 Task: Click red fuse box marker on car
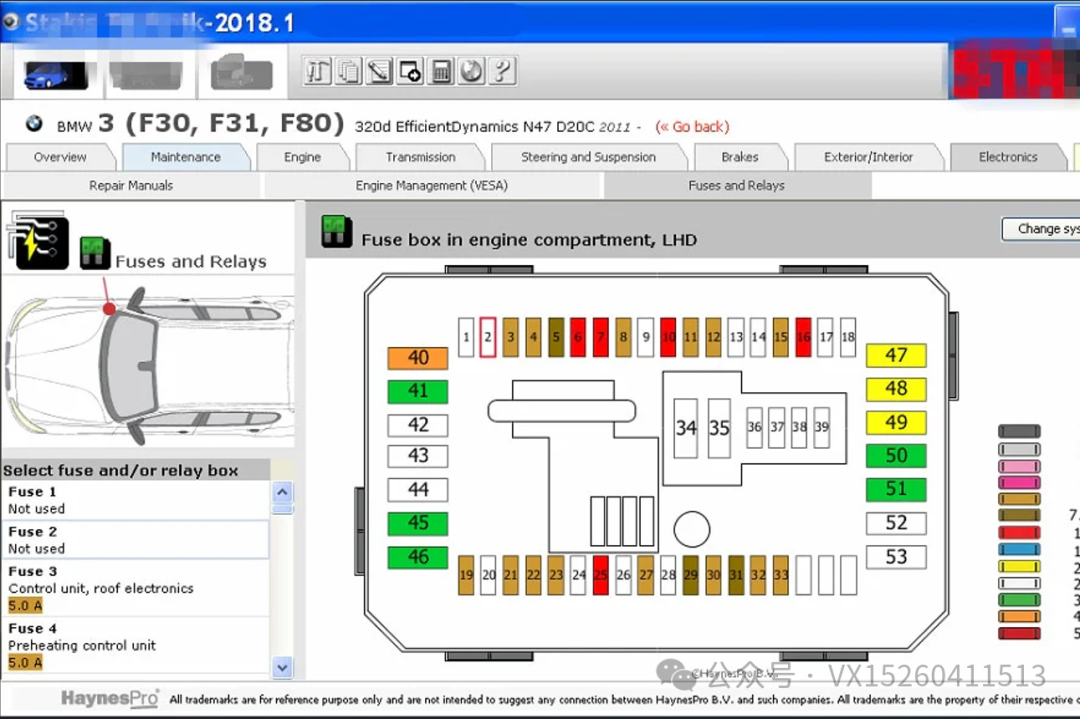(x=109, y=308)
